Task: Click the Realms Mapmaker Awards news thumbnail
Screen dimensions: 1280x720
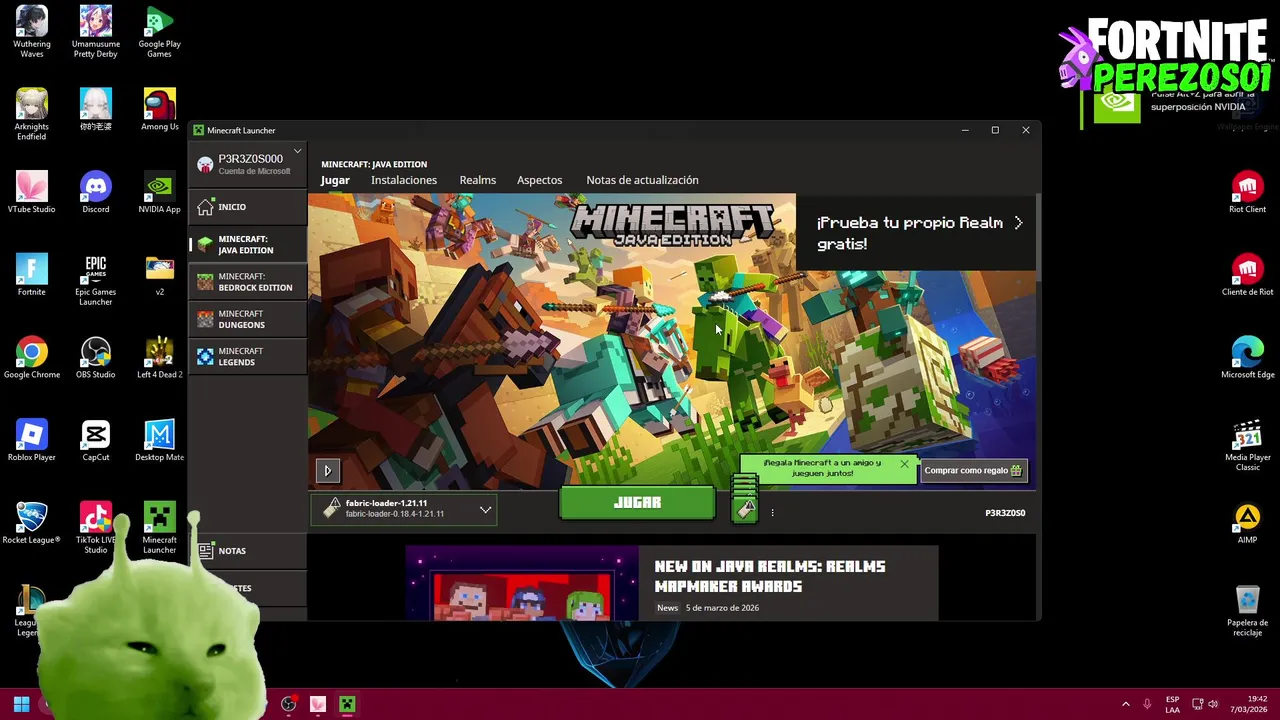Action: click(522, 583)
